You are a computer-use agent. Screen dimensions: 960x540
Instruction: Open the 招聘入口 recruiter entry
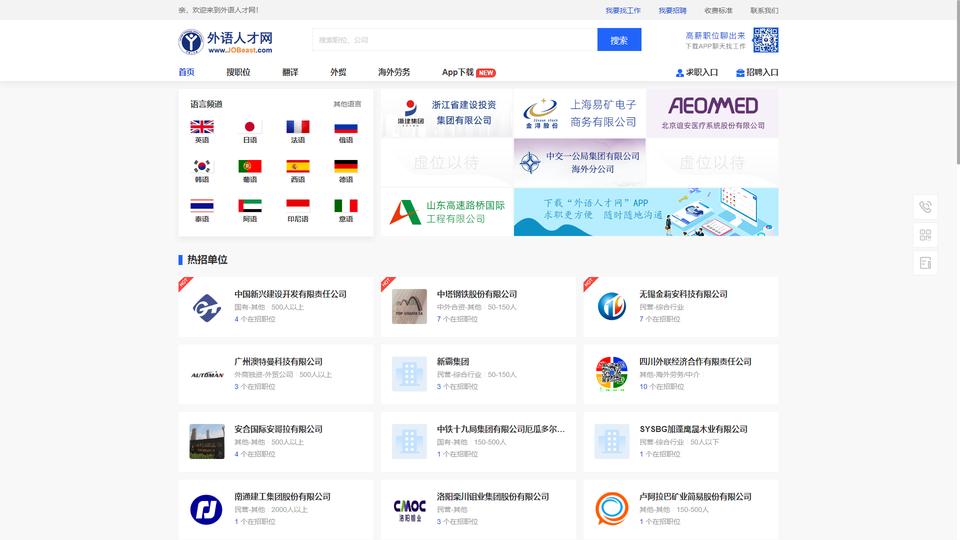click(x=757, y=72)
